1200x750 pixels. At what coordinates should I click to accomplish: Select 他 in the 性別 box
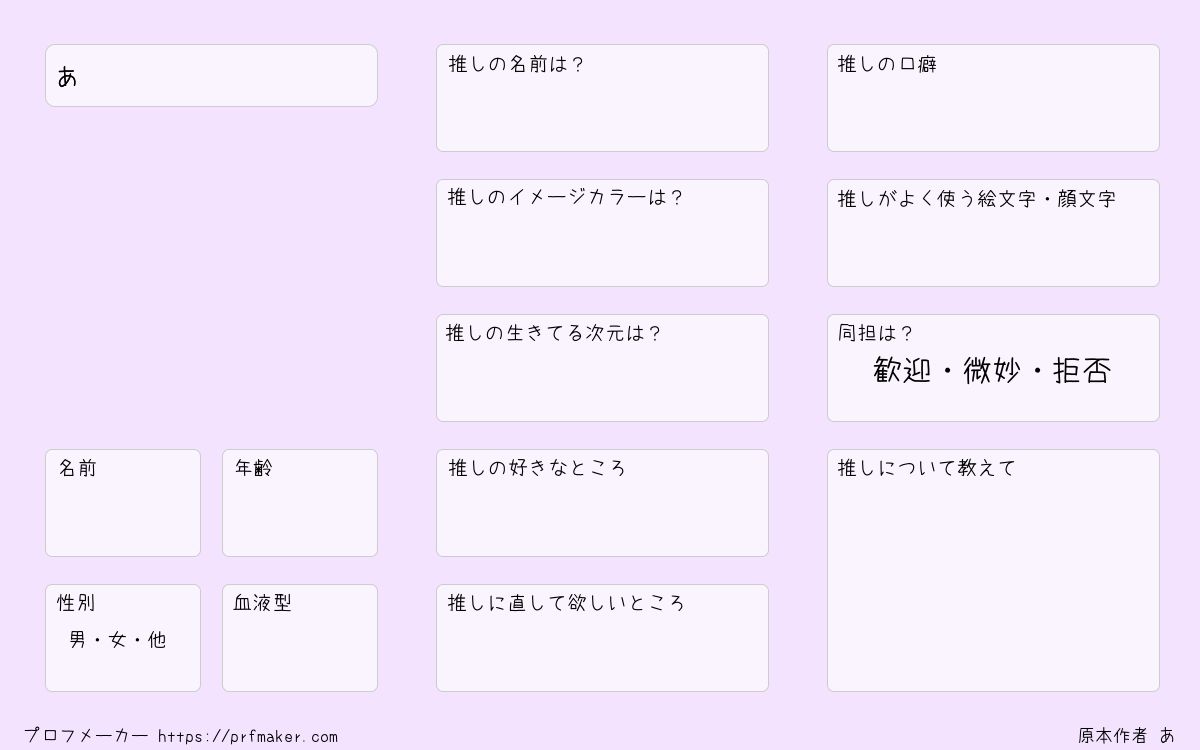[x=157, y=640]
